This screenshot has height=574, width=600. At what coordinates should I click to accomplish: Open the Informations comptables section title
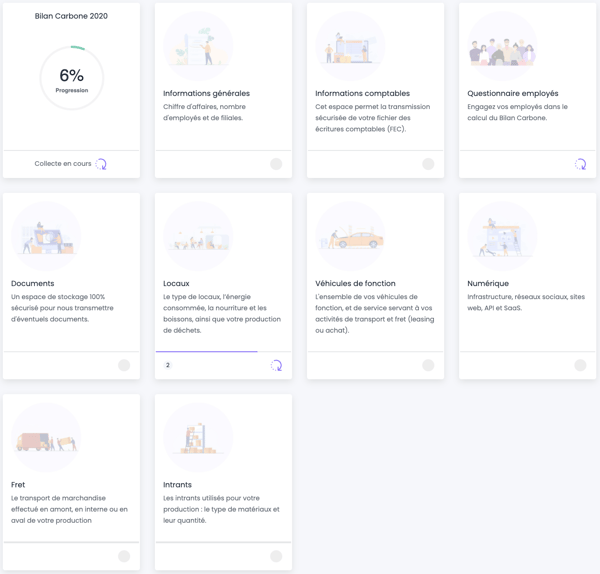point(362,93)
